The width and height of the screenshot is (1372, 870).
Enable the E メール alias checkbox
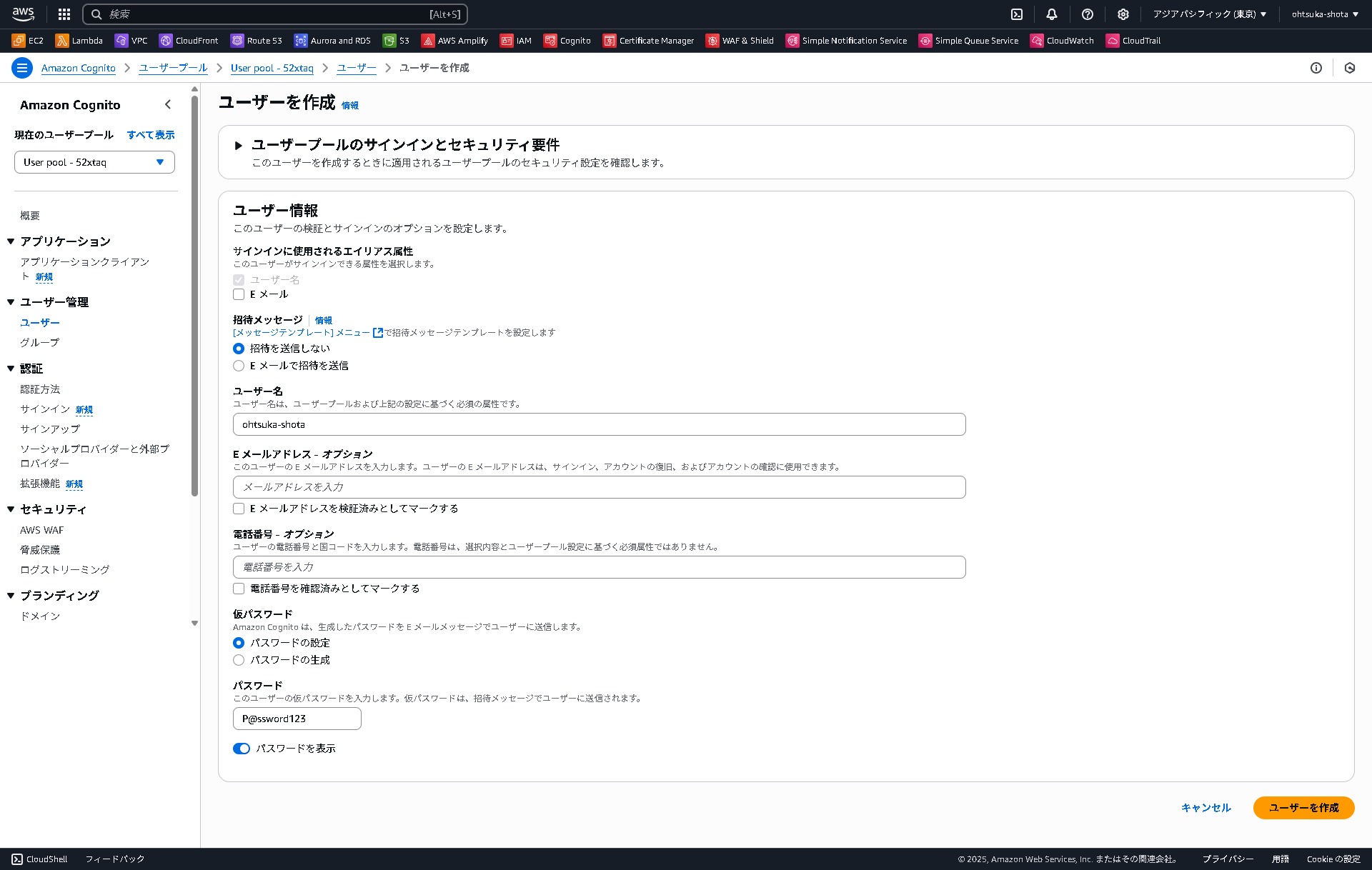click(x=239, y=294)
